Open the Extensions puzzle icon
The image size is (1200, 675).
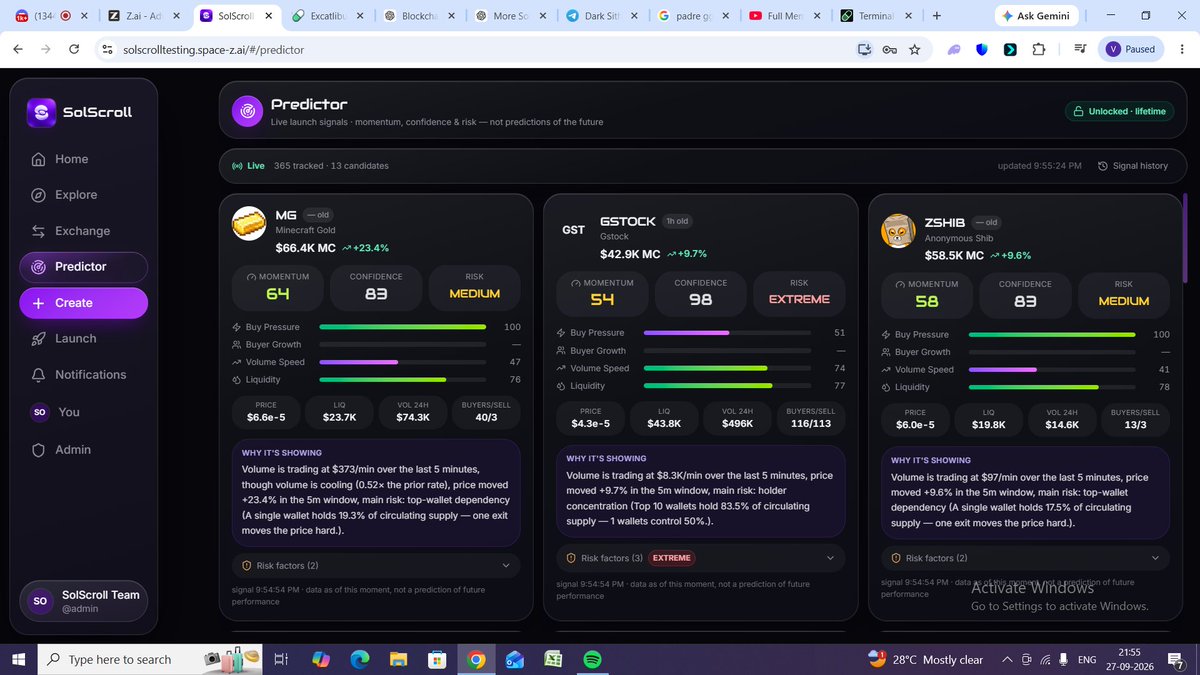tap(1039, 49)
